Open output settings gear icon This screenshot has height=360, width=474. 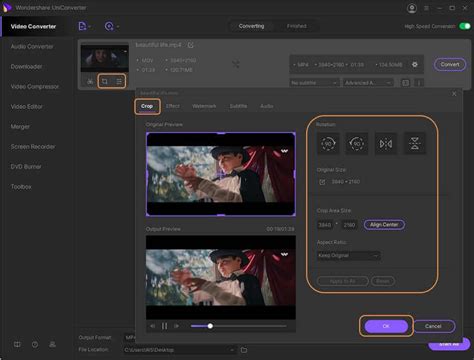[415, 64]
